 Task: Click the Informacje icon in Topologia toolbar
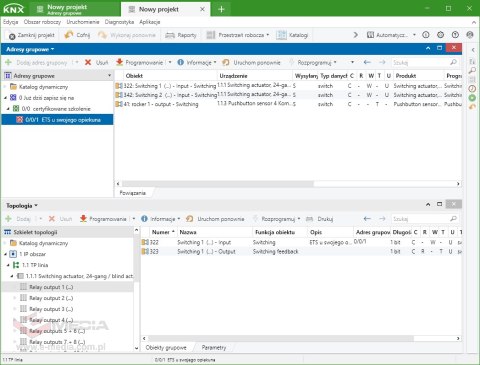point(144,219)
